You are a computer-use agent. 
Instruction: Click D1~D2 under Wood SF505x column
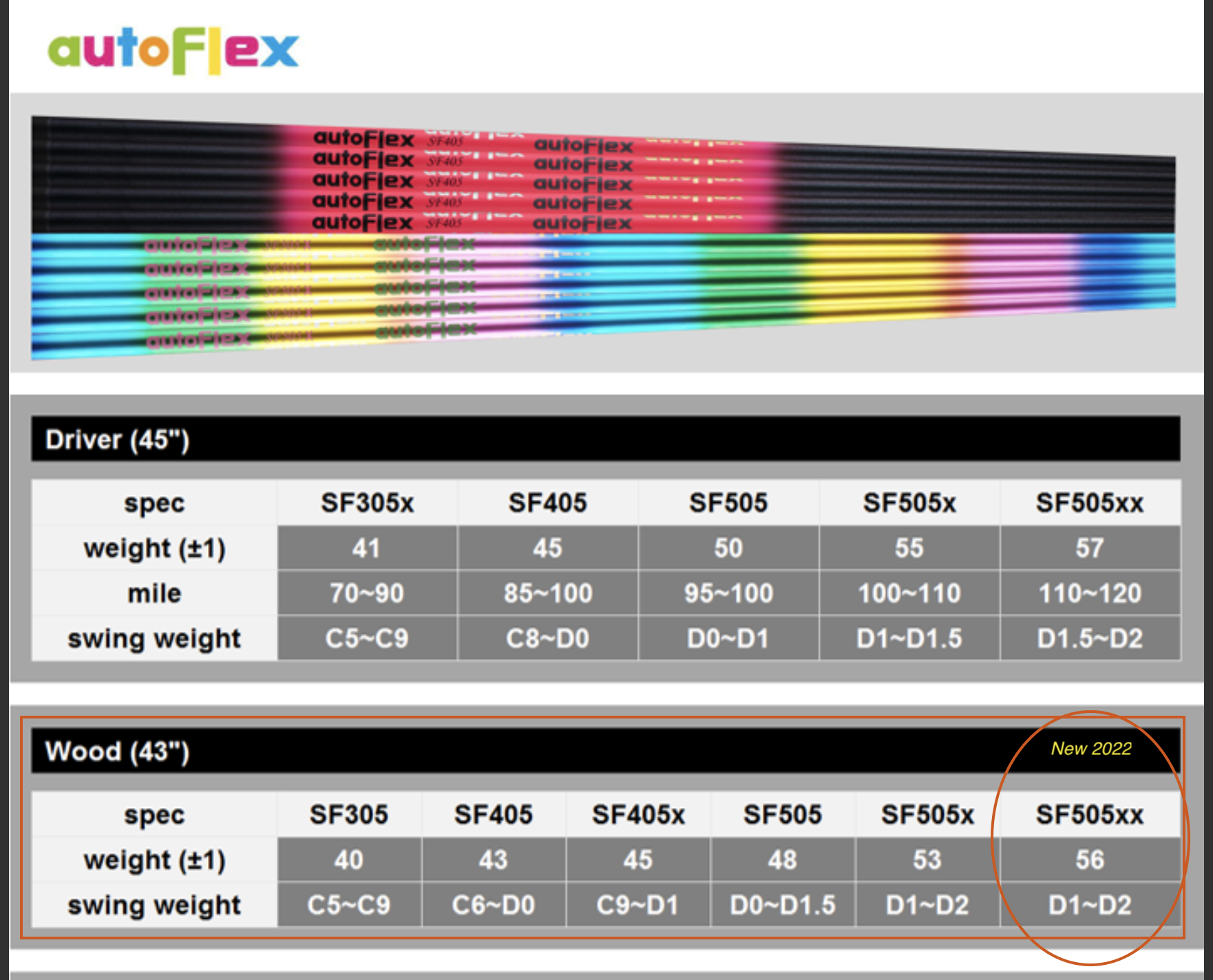(x=927, y=905)
